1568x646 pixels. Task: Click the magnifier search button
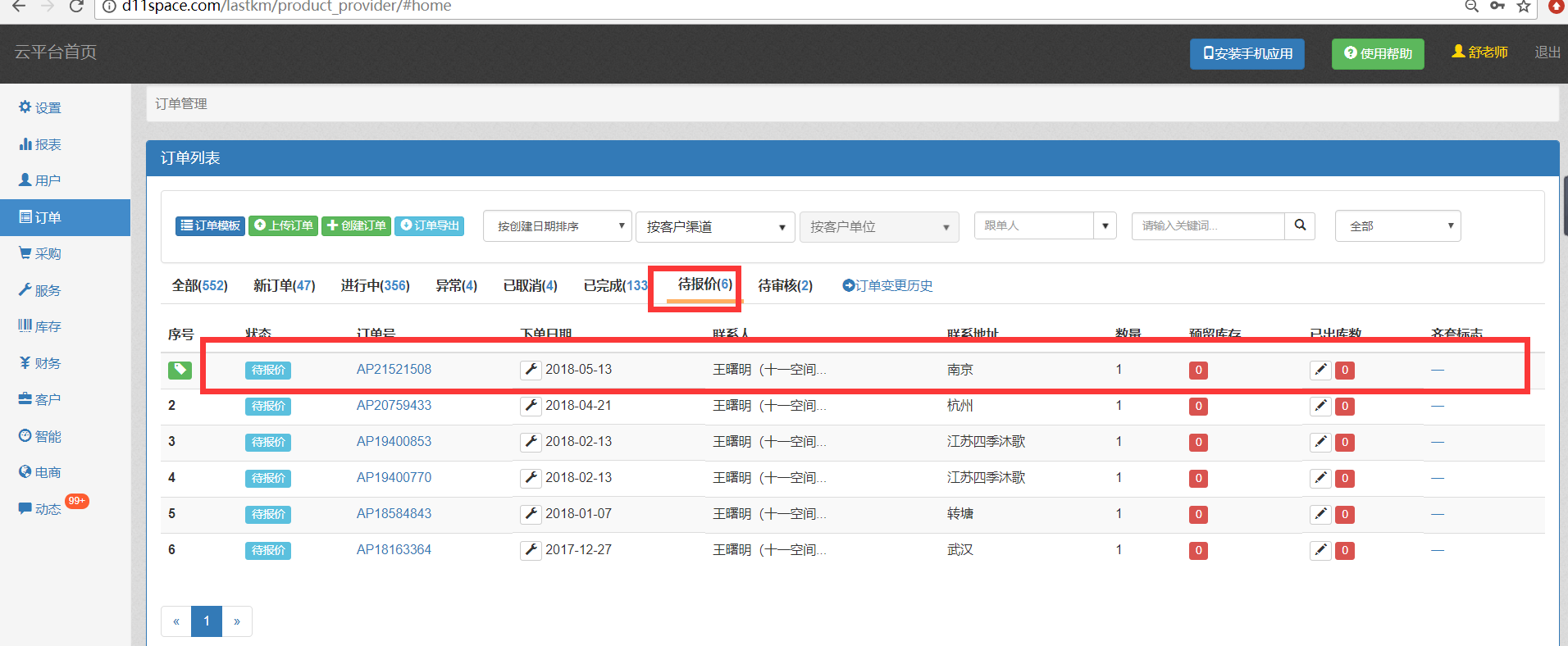pos(1300,225)
